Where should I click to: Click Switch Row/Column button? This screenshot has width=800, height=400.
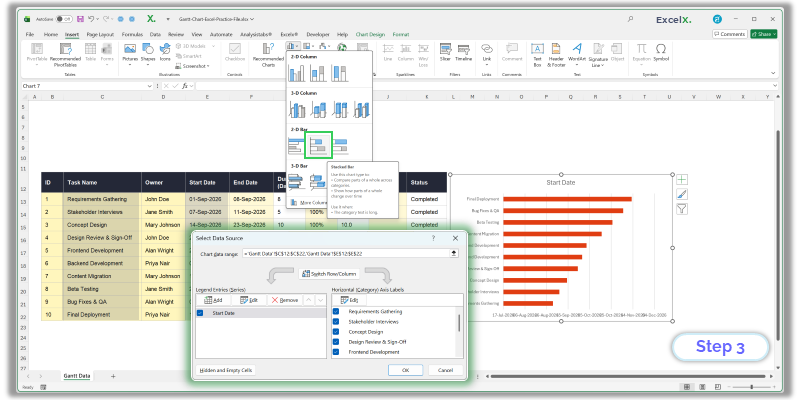329,274
